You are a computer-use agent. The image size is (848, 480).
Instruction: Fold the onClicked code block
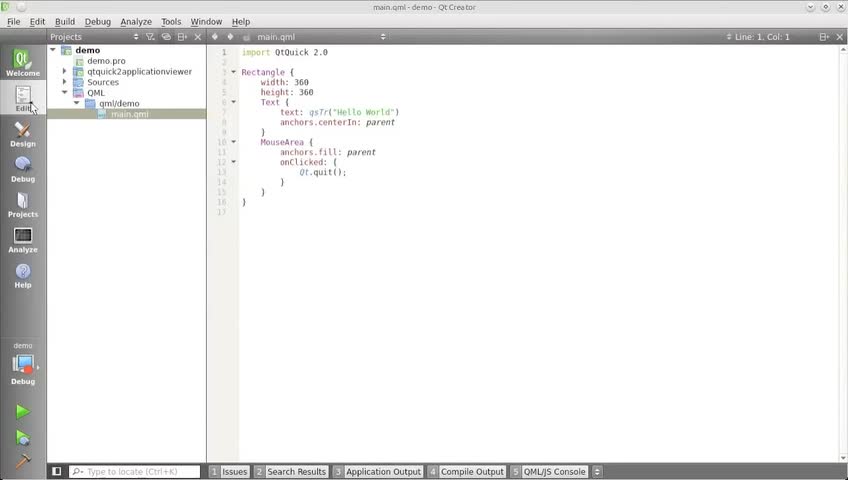[x=234, y=162]
